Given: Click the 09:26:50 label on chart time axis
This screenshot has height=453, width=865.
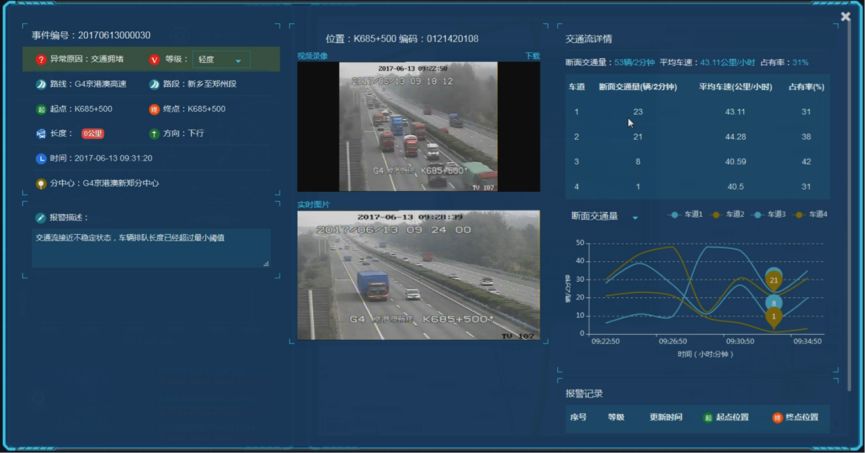Looking at the screenshot, I should point(673,342).
